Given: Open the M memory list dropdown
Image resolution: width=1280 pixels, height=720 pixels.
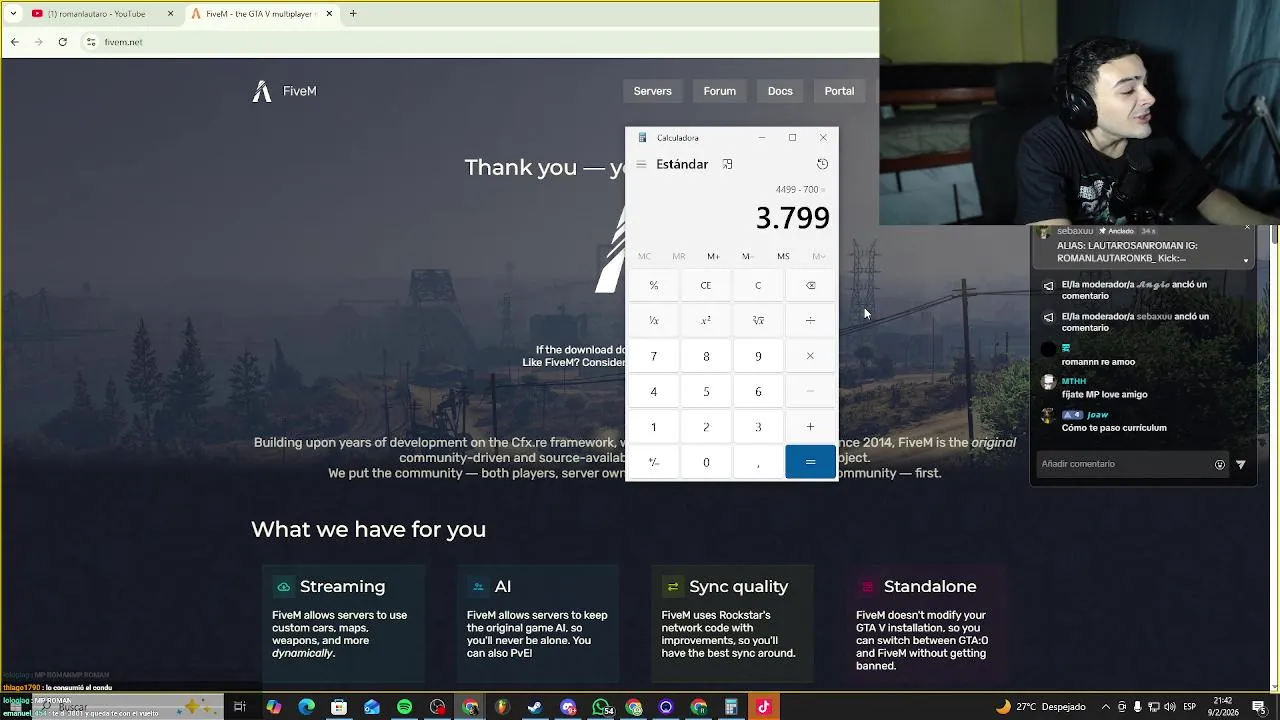Looking at the screenshot, I should pyautogui.click(x=818, y=256).
